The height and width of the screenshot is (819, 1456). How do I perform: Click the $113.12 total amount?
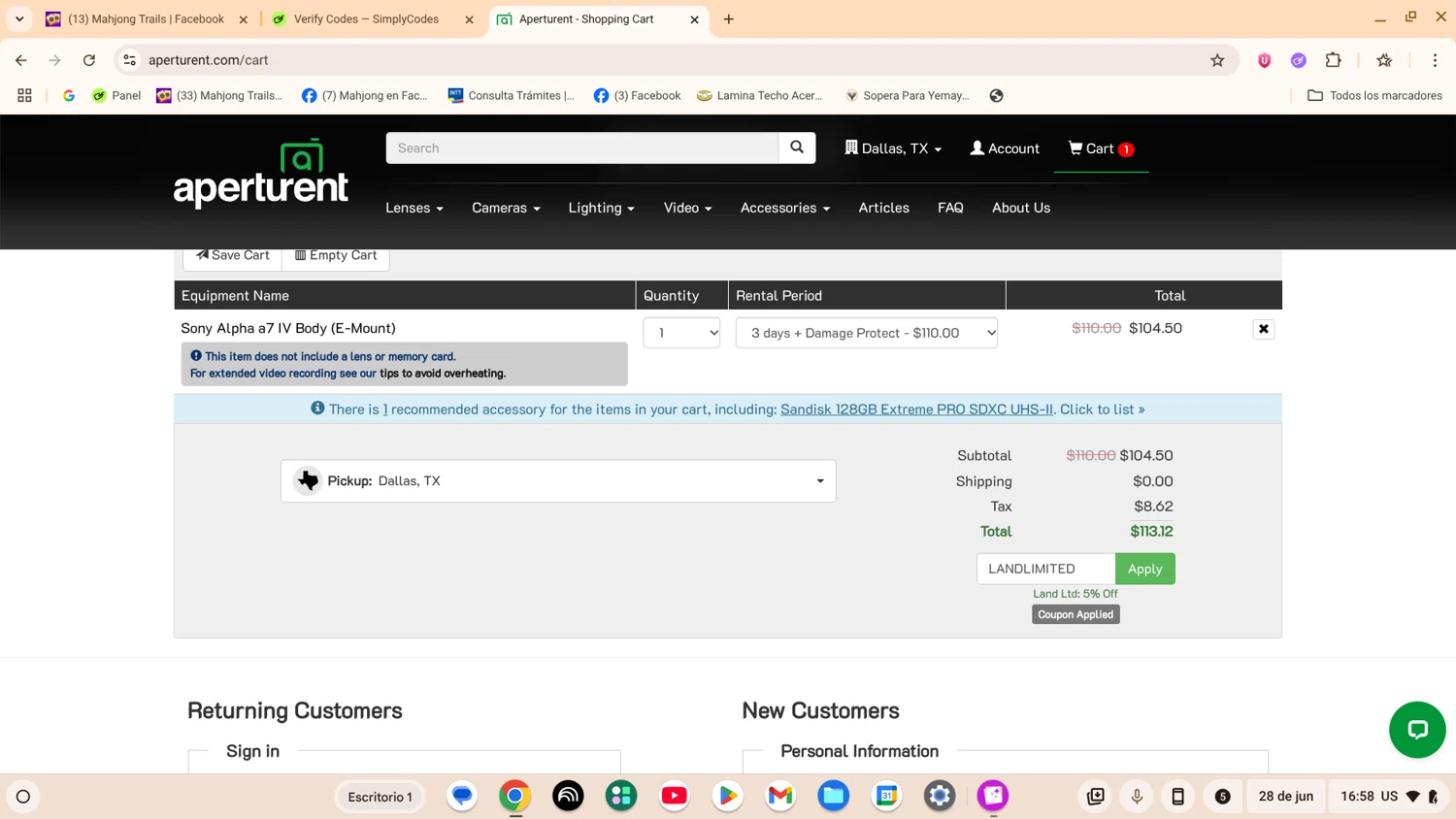point(1151,532)
